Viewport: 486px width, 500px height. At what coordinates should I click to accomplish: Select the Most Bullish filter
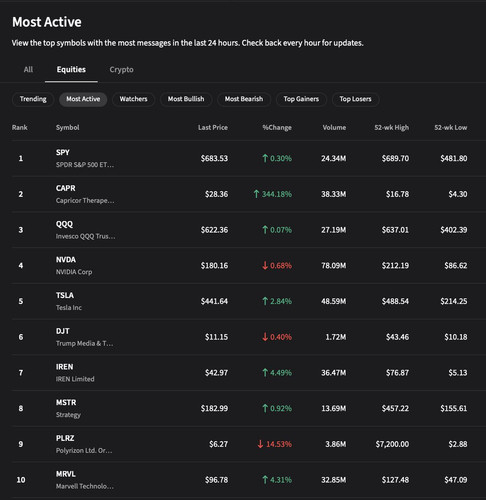pos(186,99)
